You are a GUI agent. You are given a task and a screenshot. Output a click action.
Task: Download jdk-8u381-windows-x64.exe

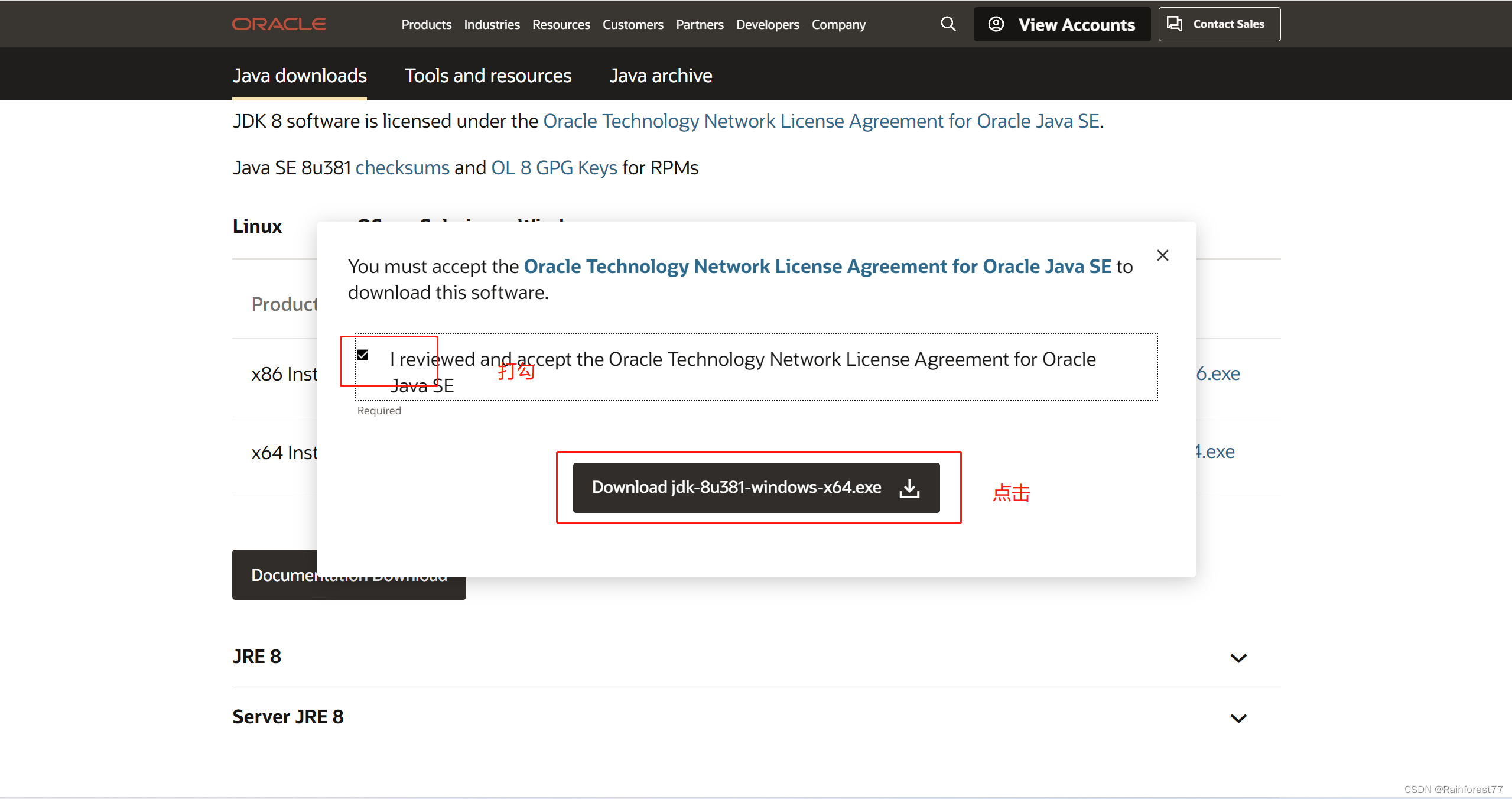tap(736, 488)
